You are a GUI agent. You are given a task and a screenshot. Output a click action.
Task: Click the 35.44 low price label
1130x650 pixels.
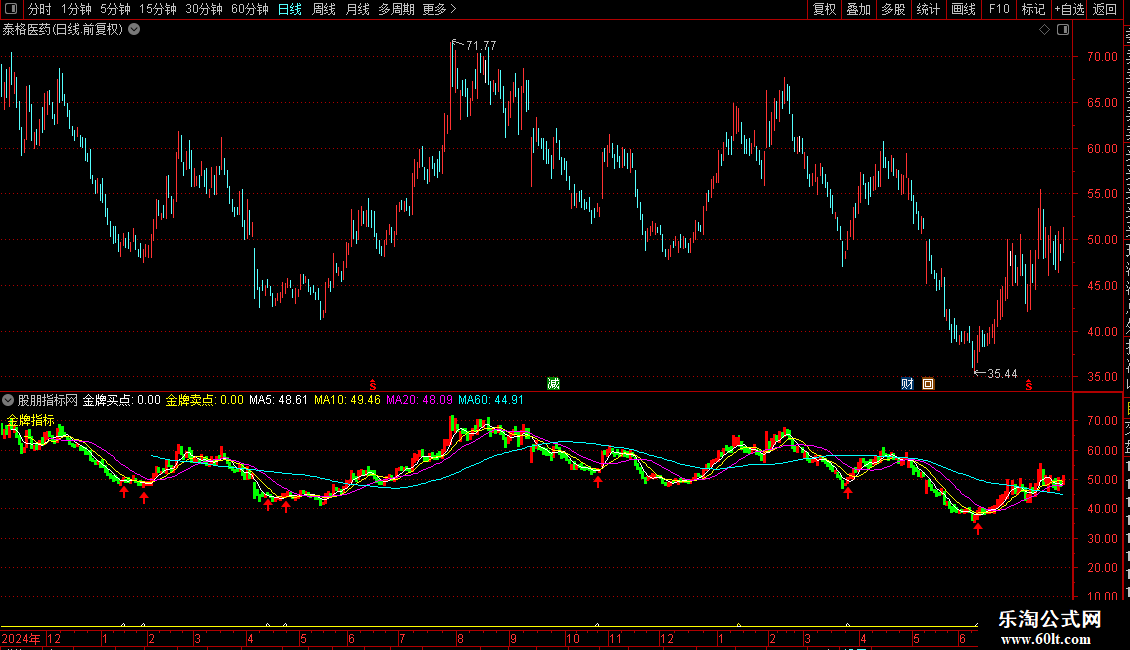point(1002,373)
